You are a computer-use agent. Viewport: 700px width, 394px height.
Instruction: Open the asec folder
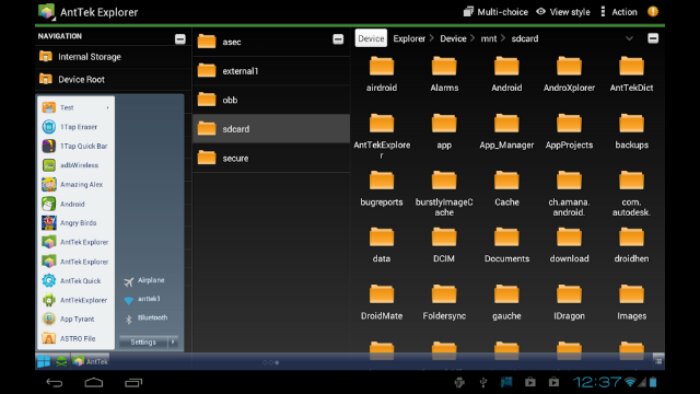(x=271, y=42)
